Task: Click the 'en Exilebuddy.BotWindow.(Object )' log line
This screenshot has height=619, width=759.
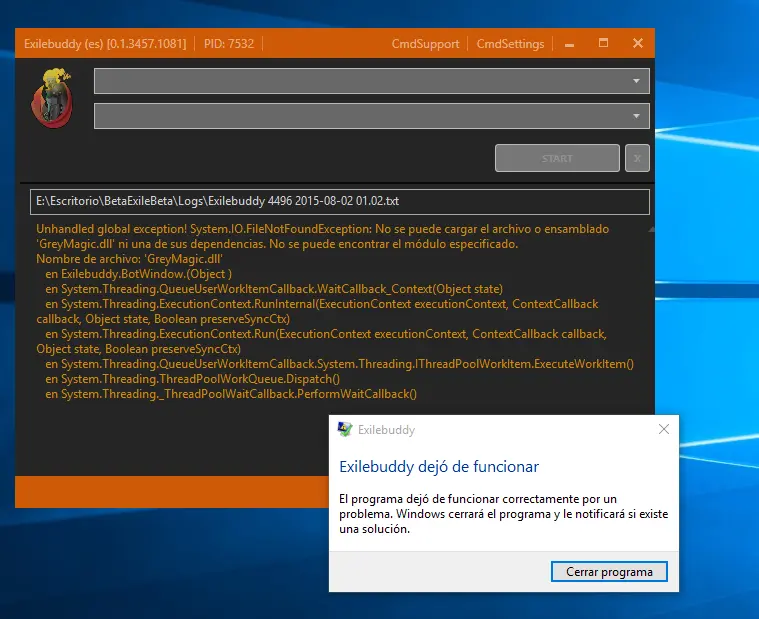Action: [x=138, y=274]
